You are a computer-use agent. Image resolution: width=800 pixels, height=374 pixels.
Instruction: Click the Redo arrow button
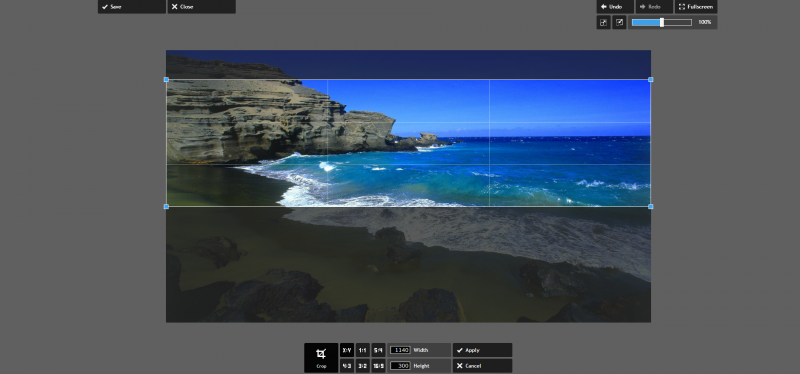pyautogui.click(x=654, y=7)
